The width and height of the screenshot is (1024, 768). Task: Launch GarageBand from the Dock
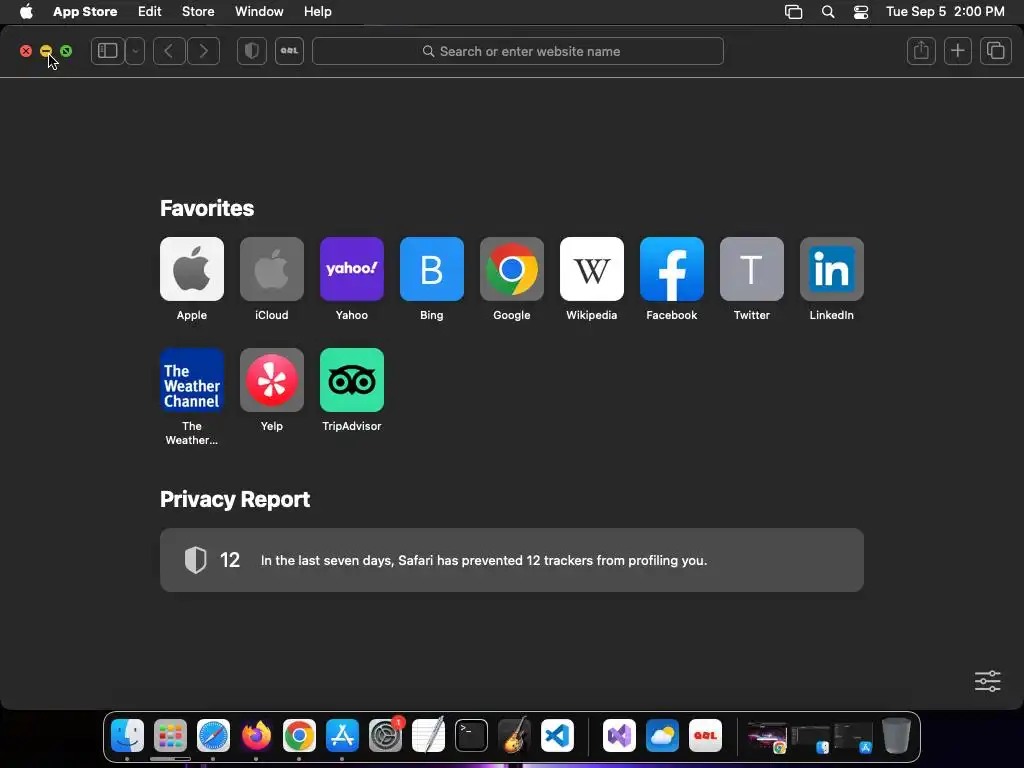coord(515,735)
